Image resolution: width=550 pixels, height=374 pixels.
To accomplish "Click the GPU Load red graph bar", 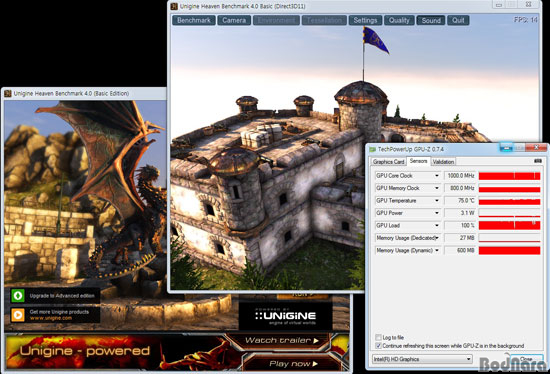I will [509, 225].
